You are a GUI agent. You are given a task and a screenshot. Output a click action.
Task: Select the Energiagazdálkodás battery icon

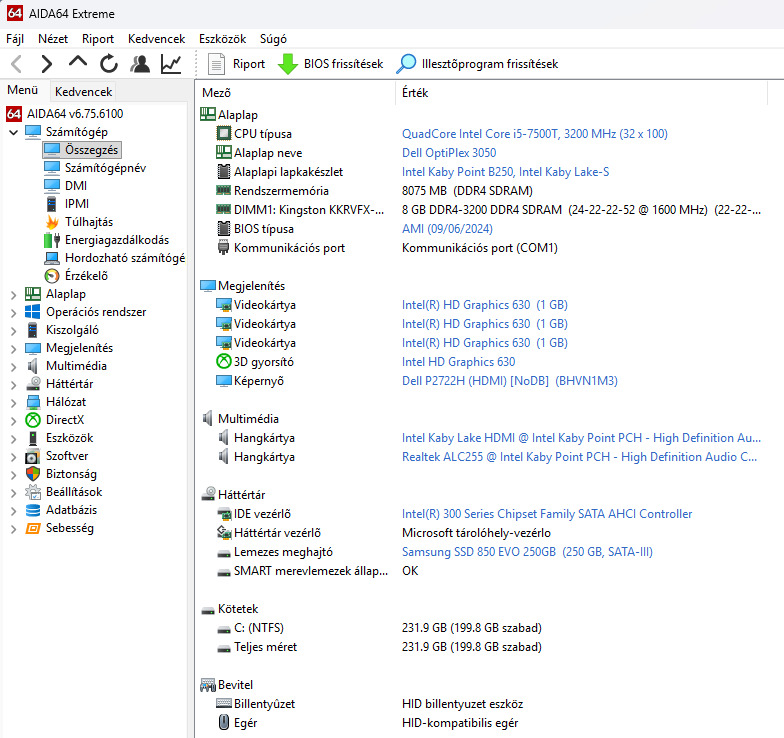tap(52, 240)
